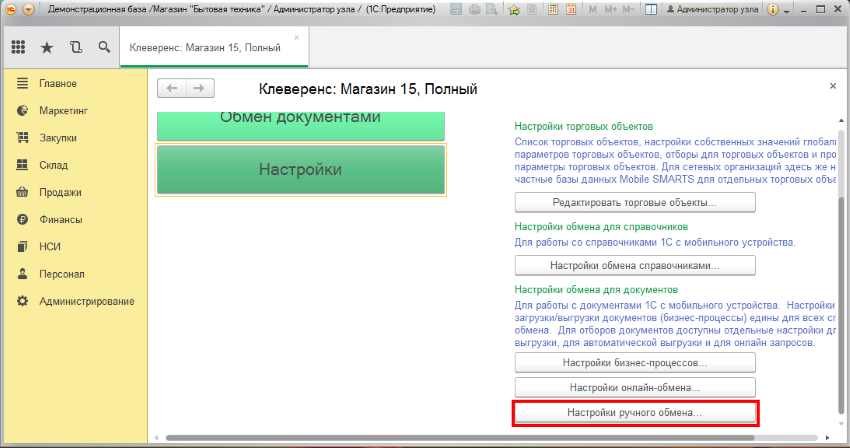Image resolution: width=850 pixels, height=448 pixels.
Task: Click the Администратор узла user label
Action: point(712,9)
